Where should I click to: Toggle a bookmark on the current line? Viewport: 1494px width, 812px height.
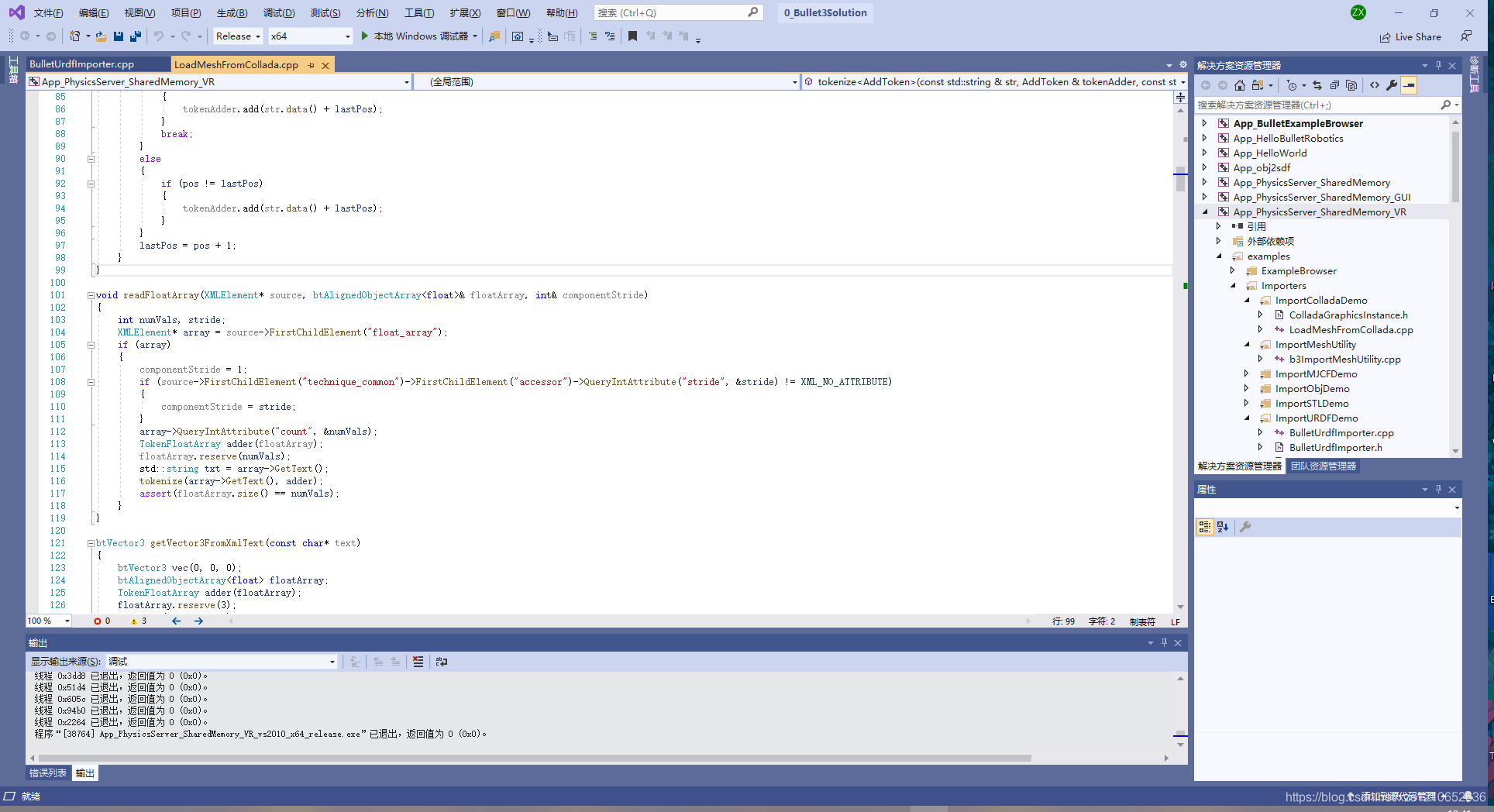click(632, 36)
